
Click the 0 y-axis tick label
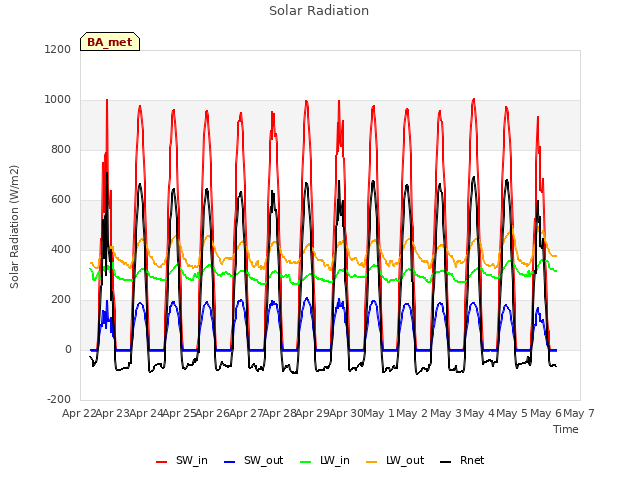[68, 349]
